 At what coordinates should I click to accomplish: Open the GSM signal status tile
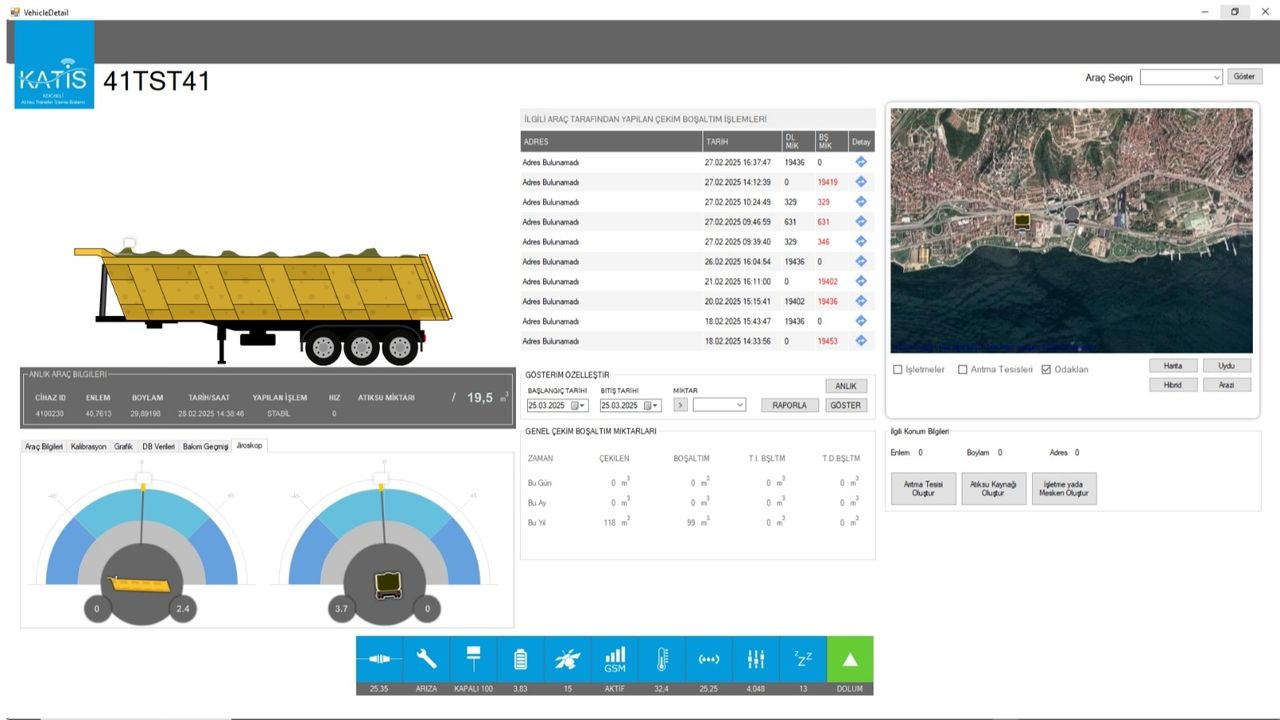pyautogui.click(x=615, y=659)
